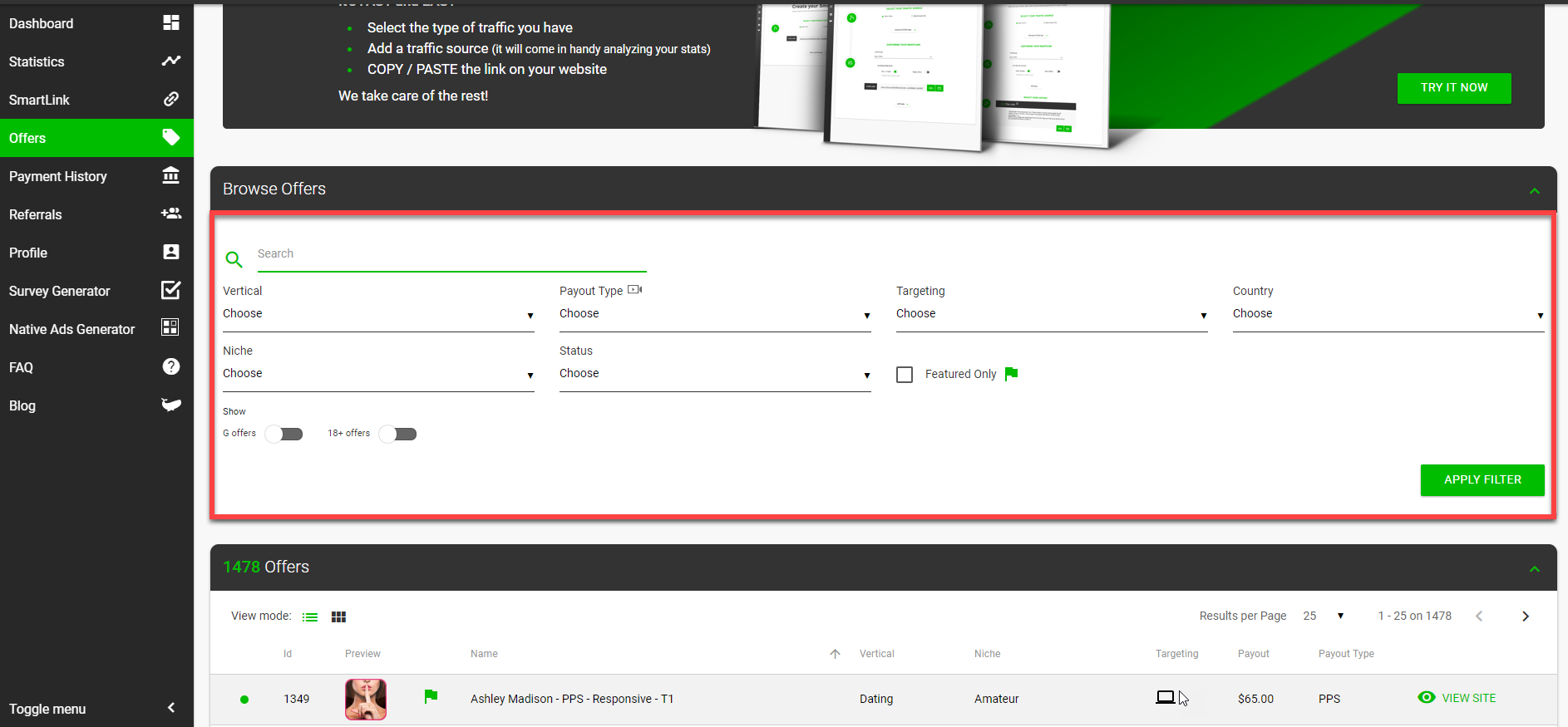Click the Referrals add-people icon
Image resolution: width=1568 pixels, height=727 pixels.
point(171,214)
